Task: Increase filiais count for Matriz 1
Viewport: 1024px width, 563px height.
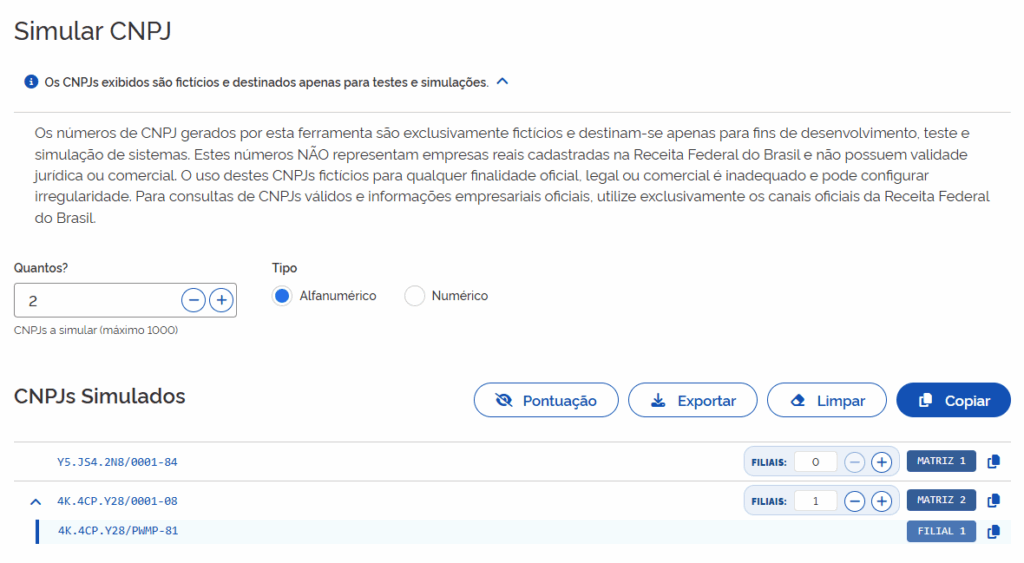Action: coord(881,462)
